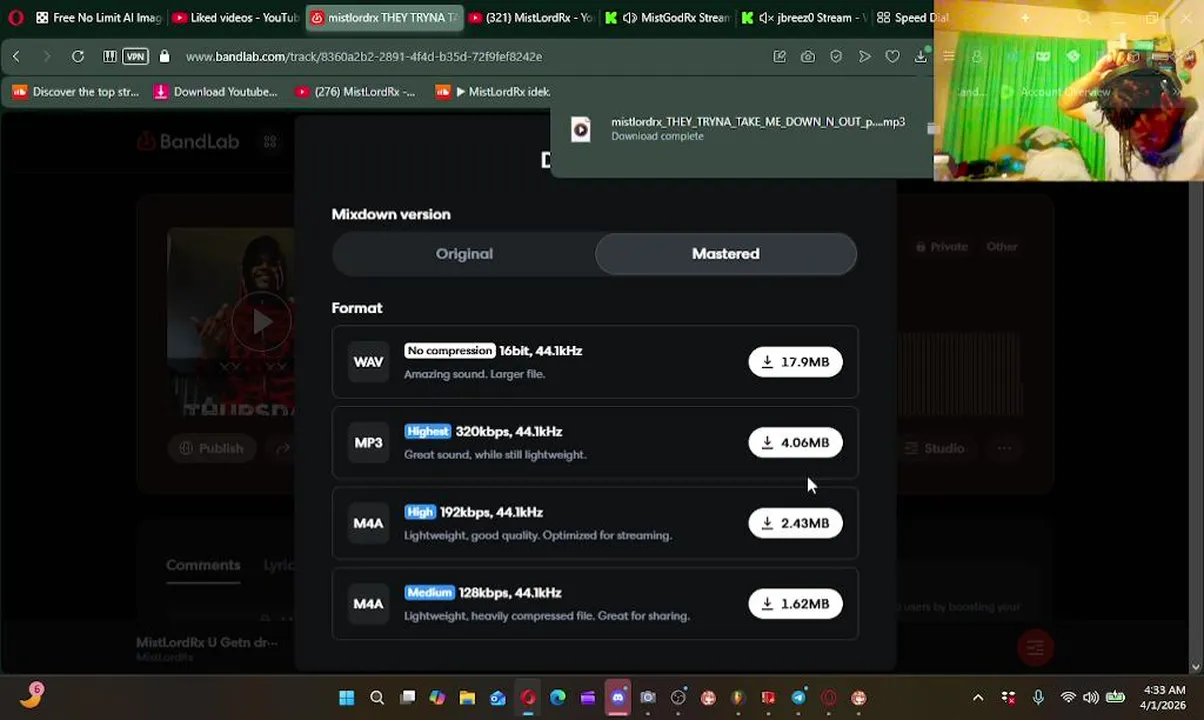This screenshot has height=720, width=1204.
Task: Open the send/flow arrow icon
Action: click(x=864, y=57)
